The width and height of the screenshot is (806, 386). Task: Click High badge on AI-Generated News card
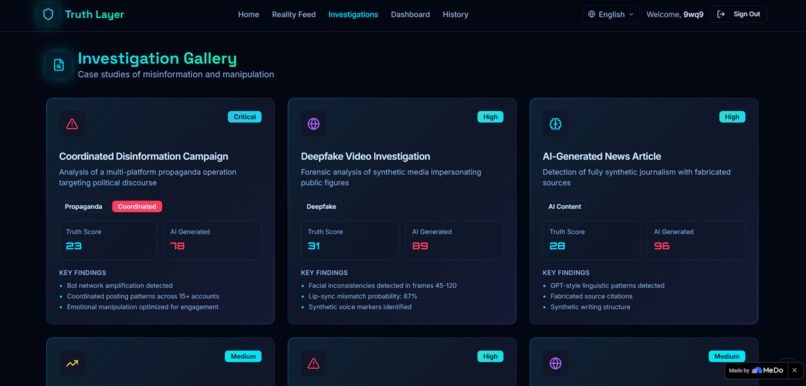point(732,117)
